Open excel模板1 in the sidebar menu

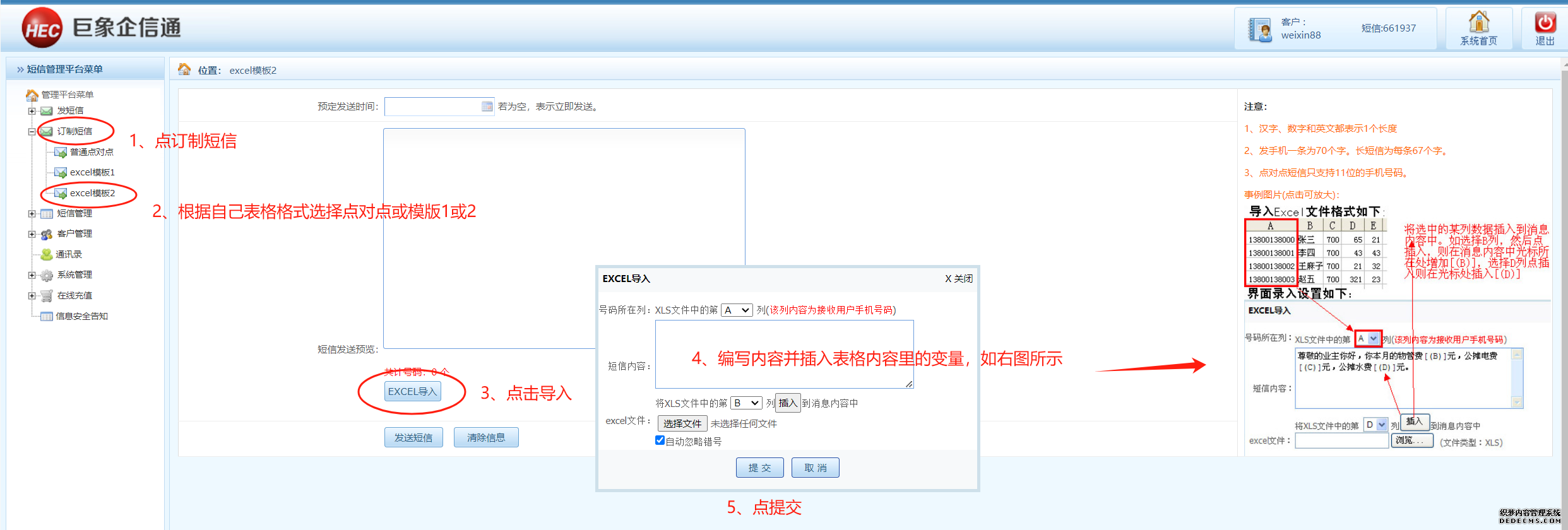[x=92, y=172]
